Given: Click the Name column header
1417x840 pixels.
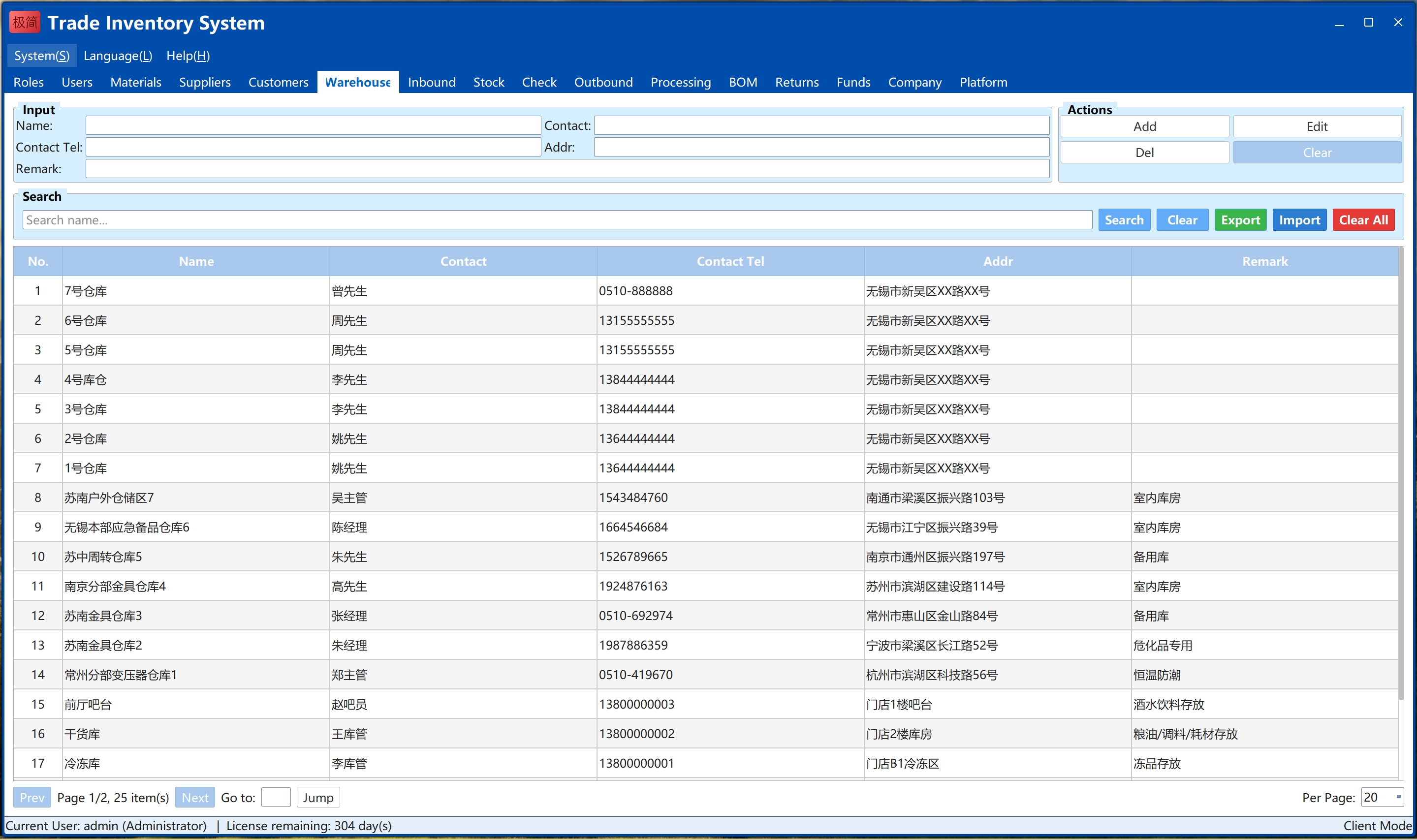Looking at the screenshot, I should [196, 261].
